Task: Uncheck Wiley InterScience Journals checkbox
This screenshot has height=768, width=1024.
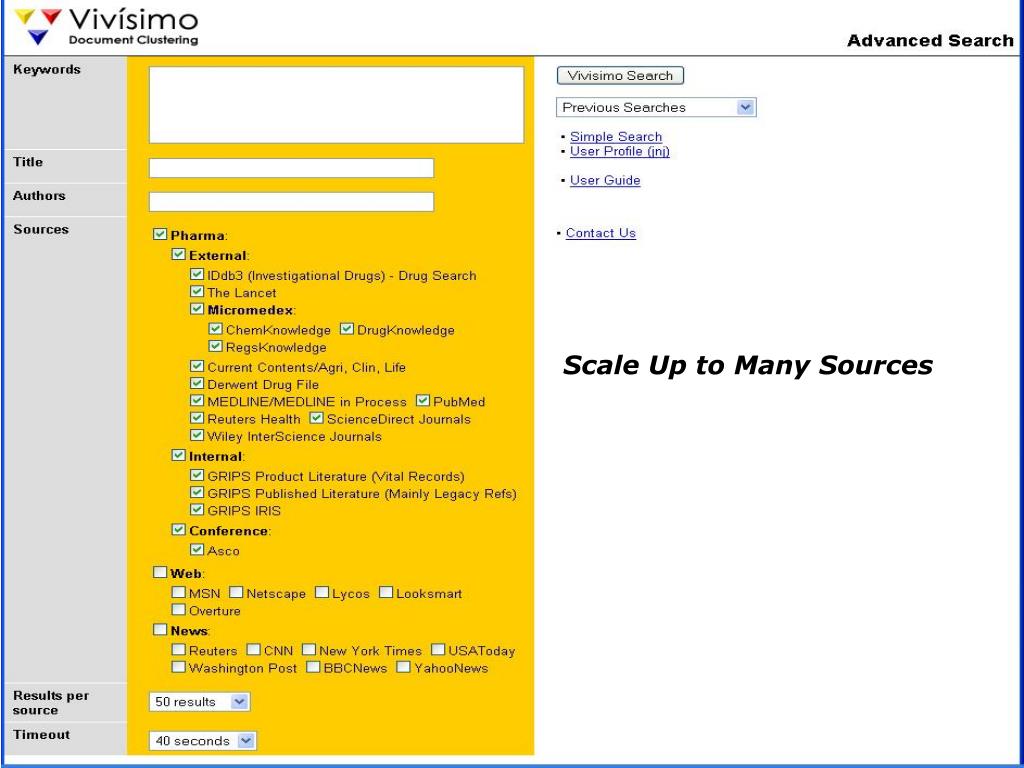Action: click(197, 434)
